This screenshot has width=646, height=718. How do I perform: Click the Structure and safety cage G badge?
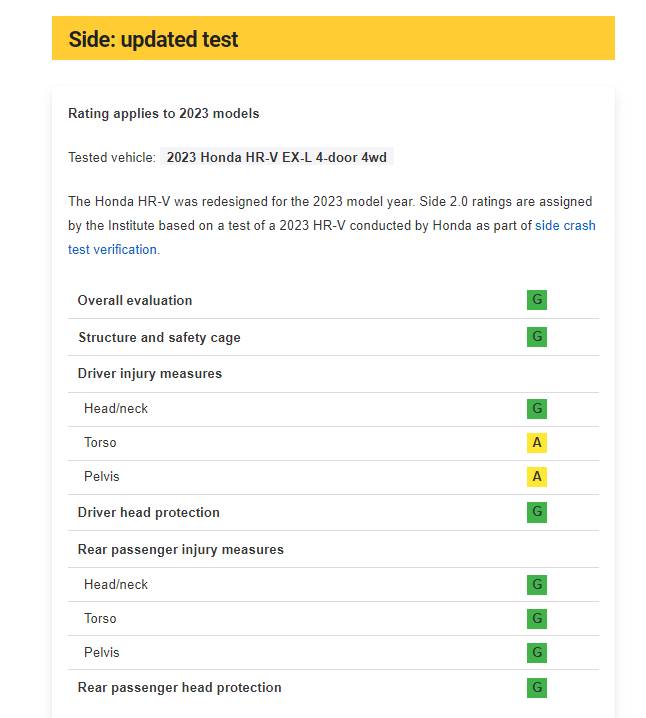(x=537, y=337)
